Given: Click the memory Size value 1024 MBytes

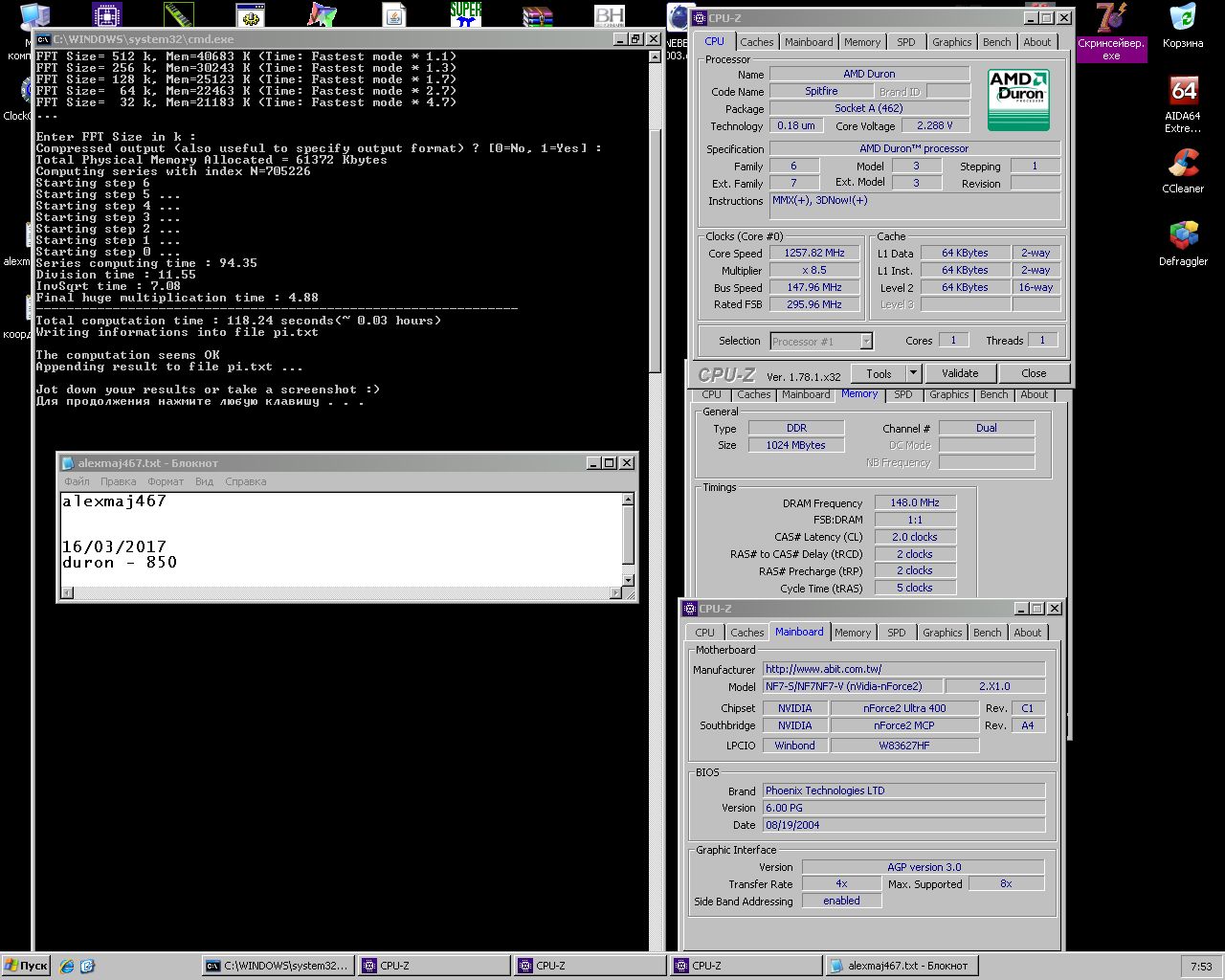Looking at the screenshot, I should coord(795,445).
